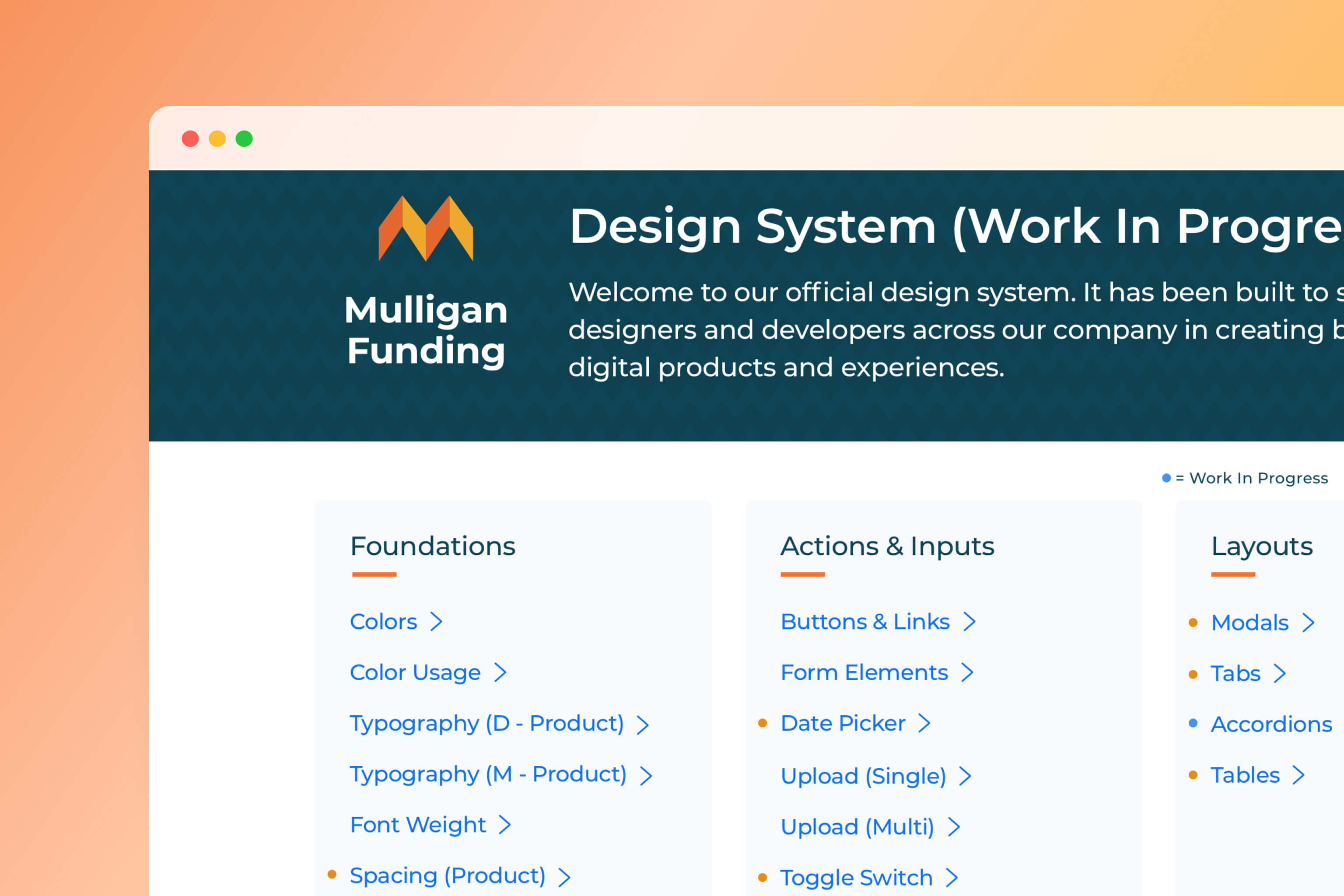This screenshot has height=896, width=1344.
Task: Click chevron next to Form Elements
Action: 967,672
